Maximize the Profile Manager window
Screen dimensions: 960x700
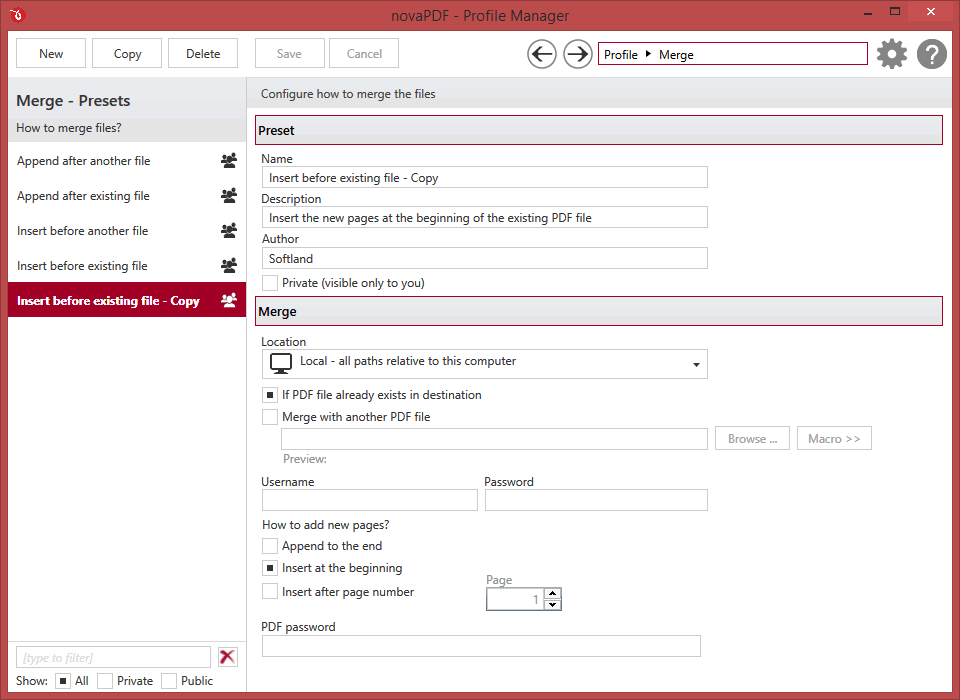[895, 12]
